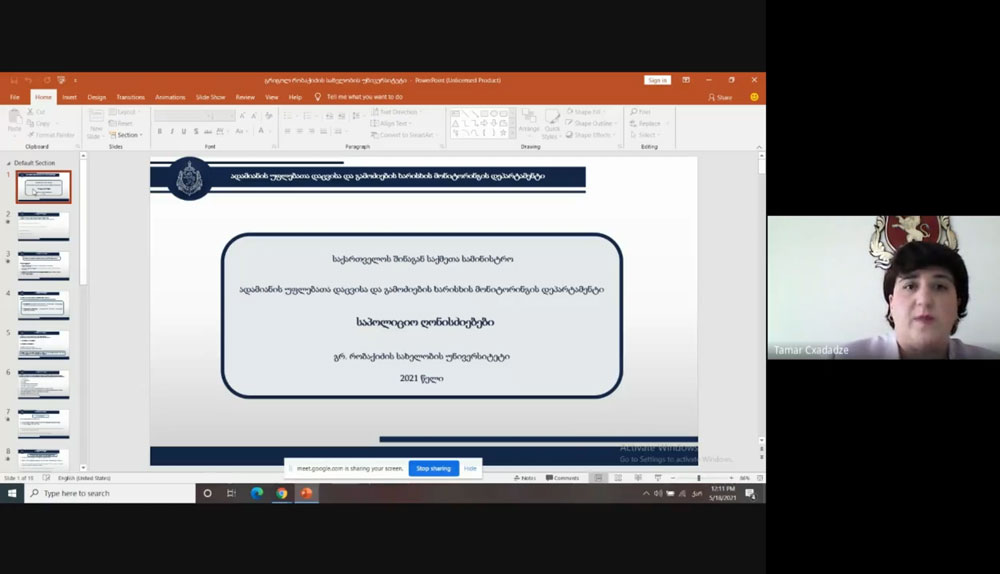This screenshot has height=574, width=1000.
Task: Open the Slide Show ribbon tab
Action: point(210,97)
